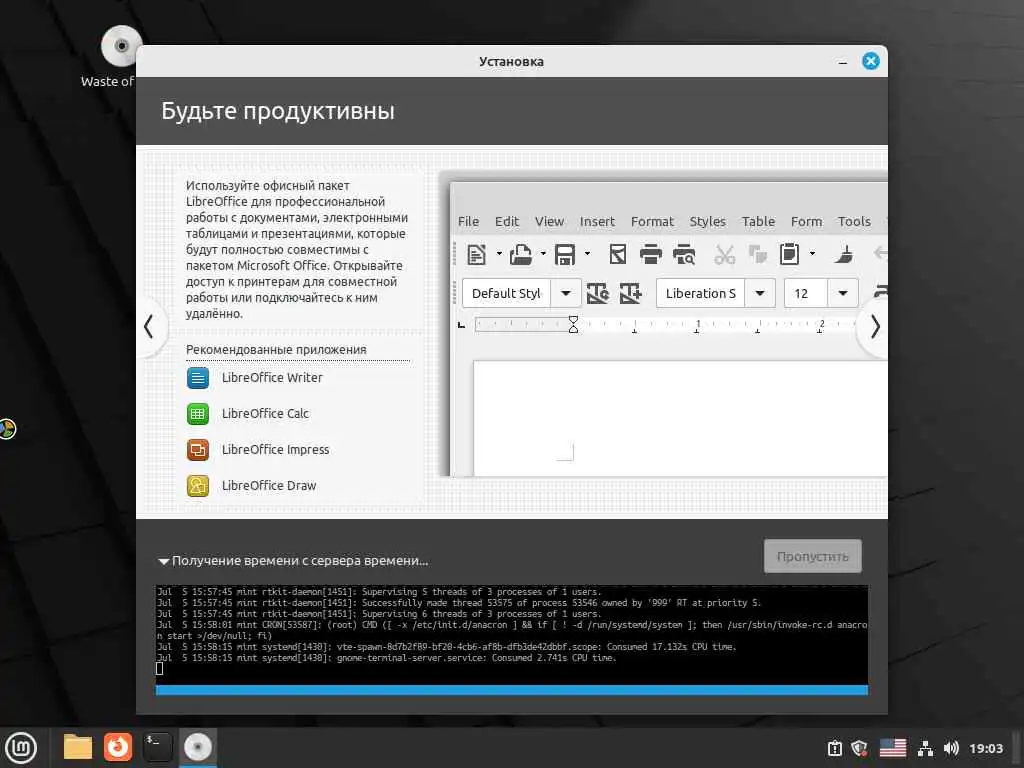Select the LibreOffice Impress icon

coord(198,449)
